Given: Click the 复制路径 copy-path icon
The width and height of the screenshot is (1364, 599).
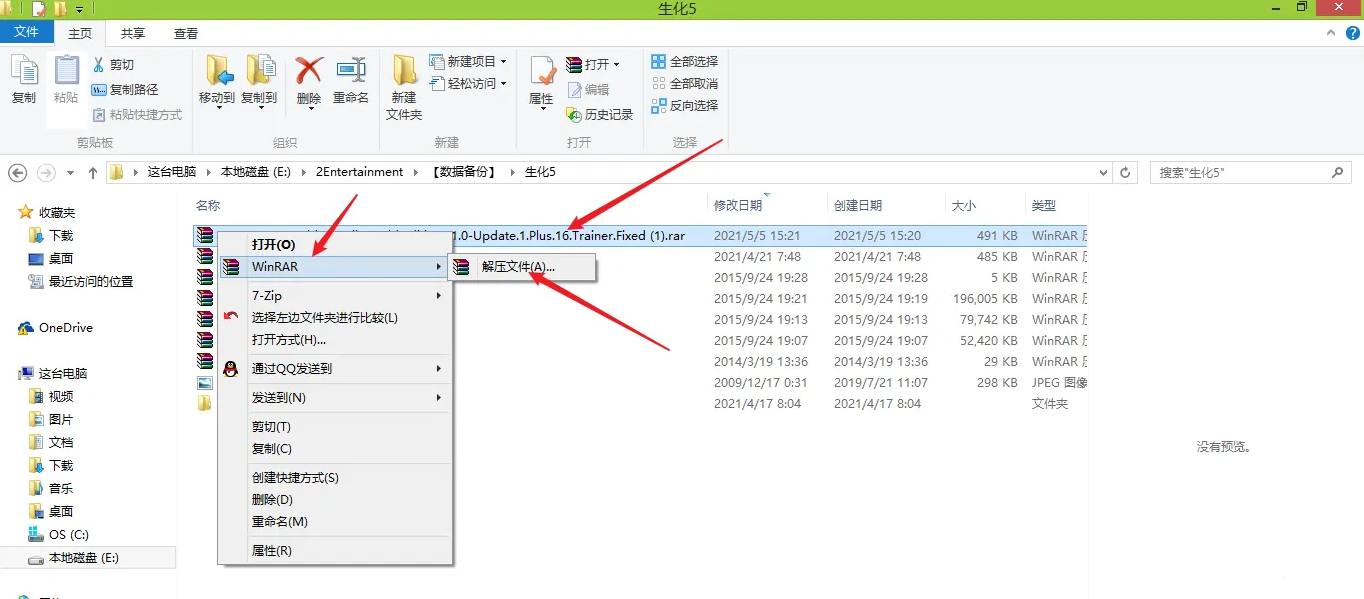Looking at the screenshot, I should click(100, 90).
